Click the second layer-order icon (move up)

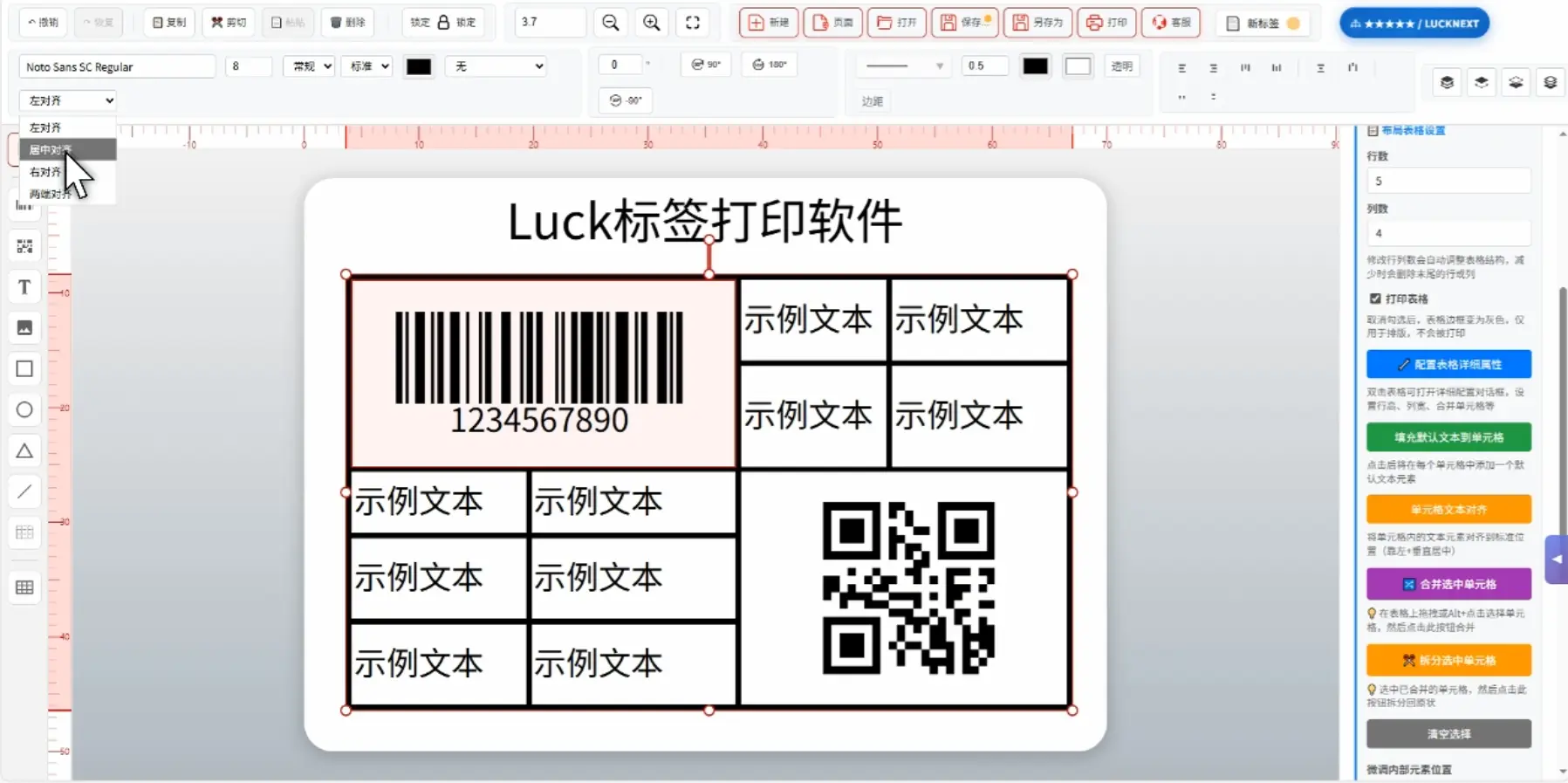click(1482, 83)
